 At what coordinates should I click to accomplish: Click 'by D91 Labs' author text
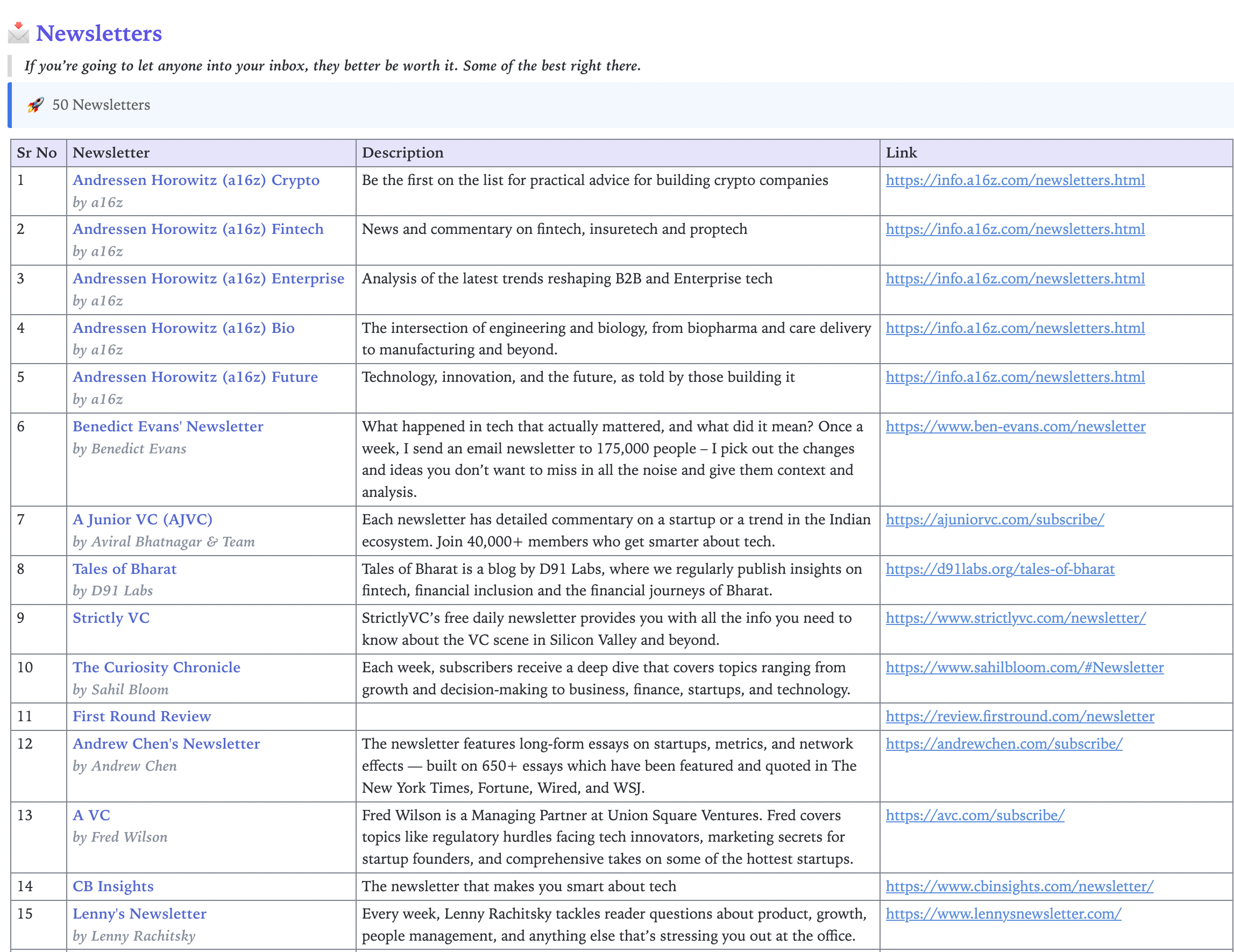click(113, 591)
